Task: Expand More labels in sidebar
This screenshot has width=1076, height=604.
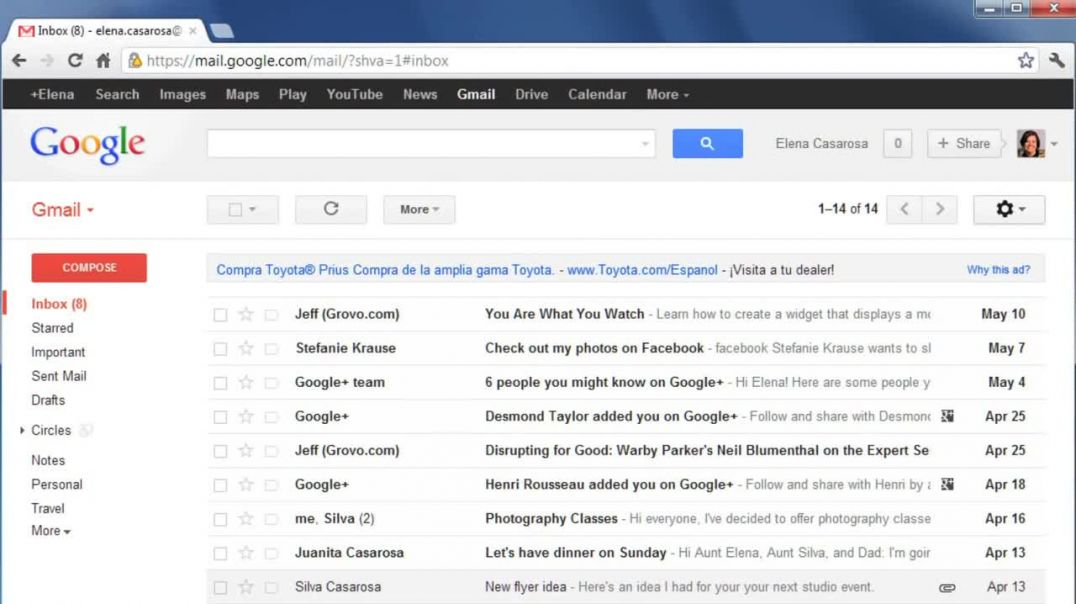Action: (51, 531)
